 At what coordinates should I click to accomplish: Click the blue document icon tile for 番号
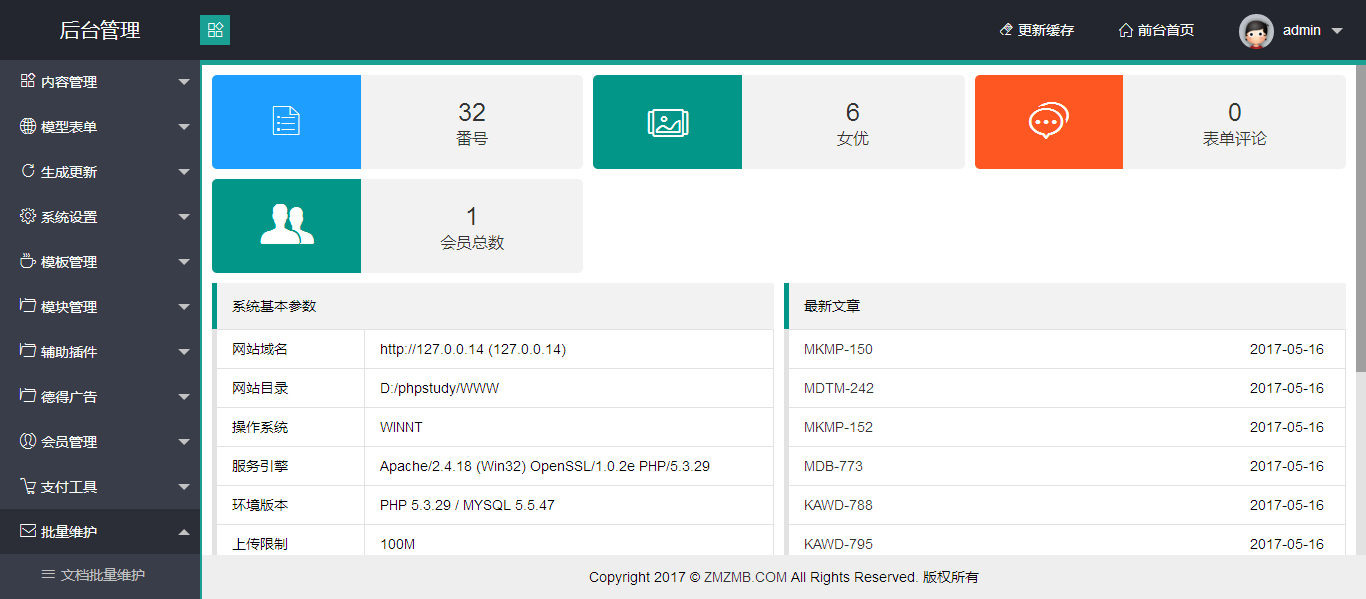pos(286,122)
